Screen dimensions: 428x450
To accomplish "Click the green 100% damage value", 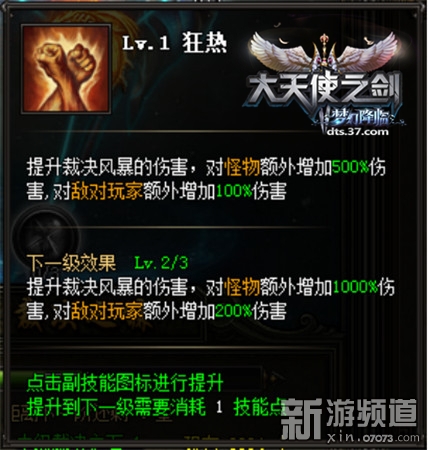I will click(x=233, y=191).
